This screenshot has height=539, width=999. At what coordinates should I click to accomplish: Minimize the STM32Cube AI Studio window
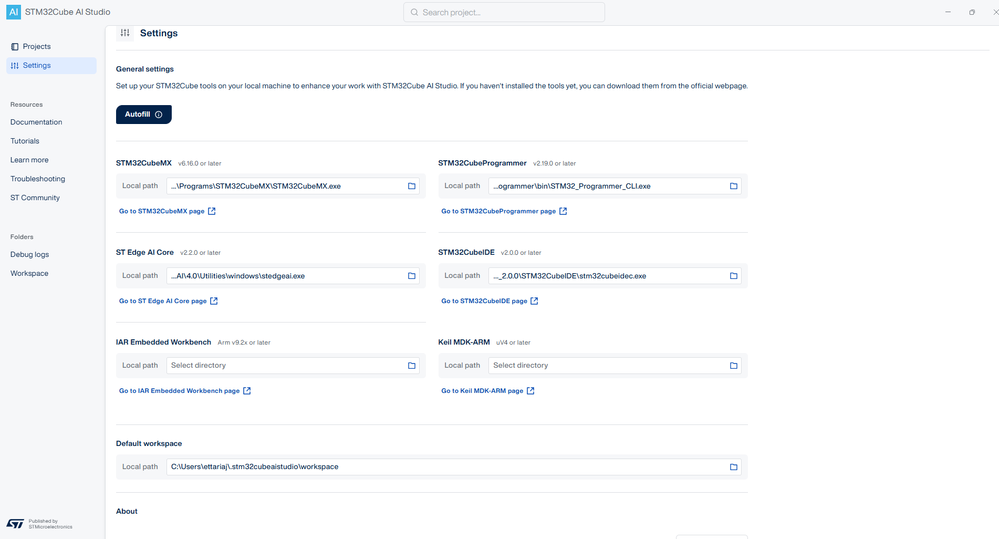(948, 12)
